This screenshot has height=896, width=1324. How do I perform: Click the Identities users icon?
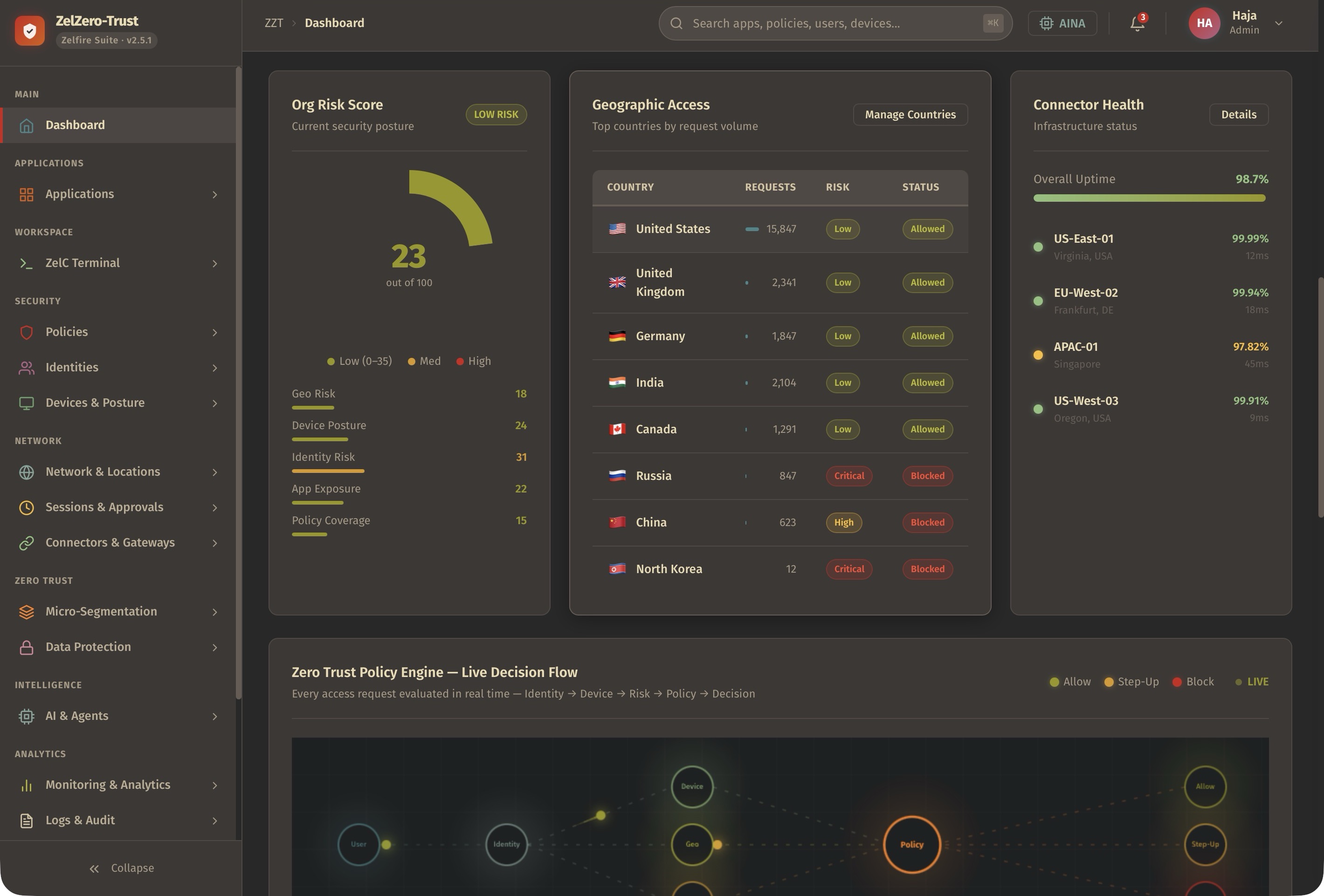(26, 368)
